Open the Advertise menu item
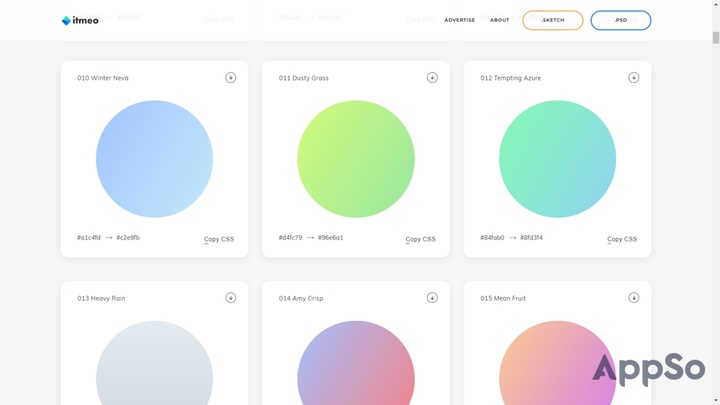The width and height of the screenshot is (720, 405). (x=460, y=20)
